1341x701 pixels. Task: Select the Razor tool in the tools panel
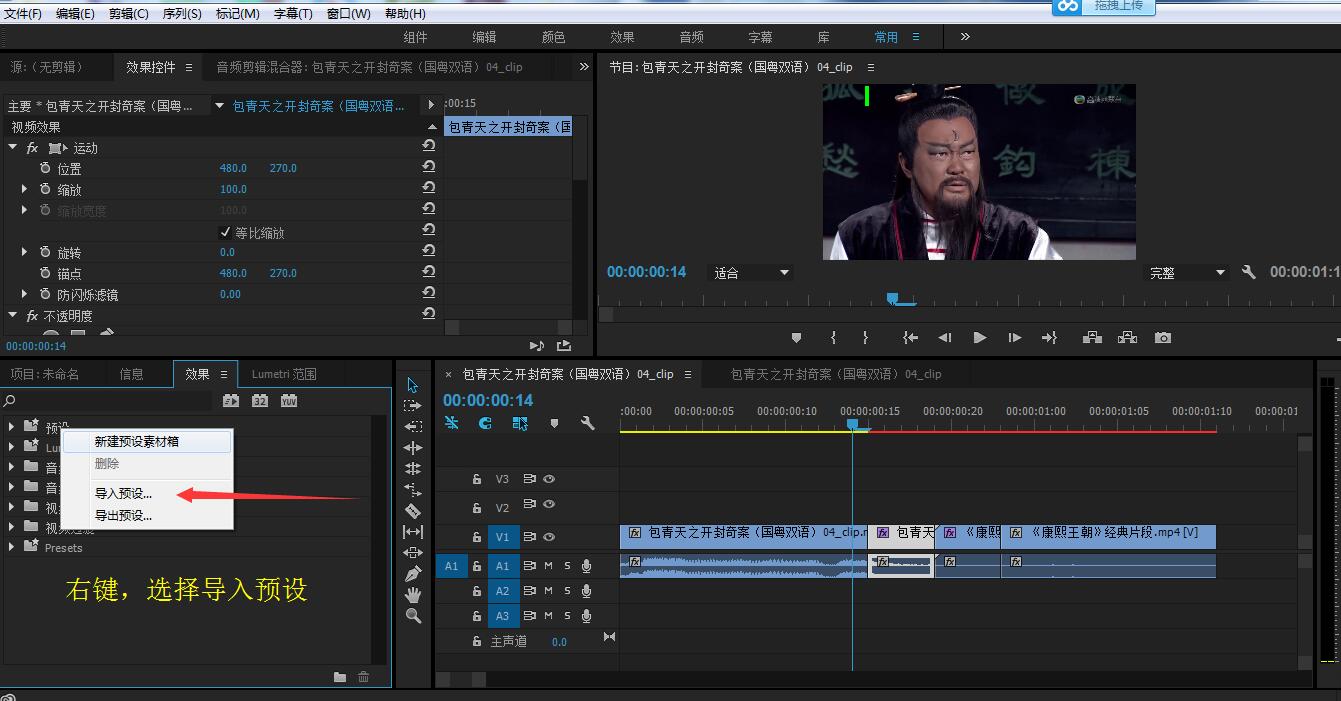[x=413, y=511]
